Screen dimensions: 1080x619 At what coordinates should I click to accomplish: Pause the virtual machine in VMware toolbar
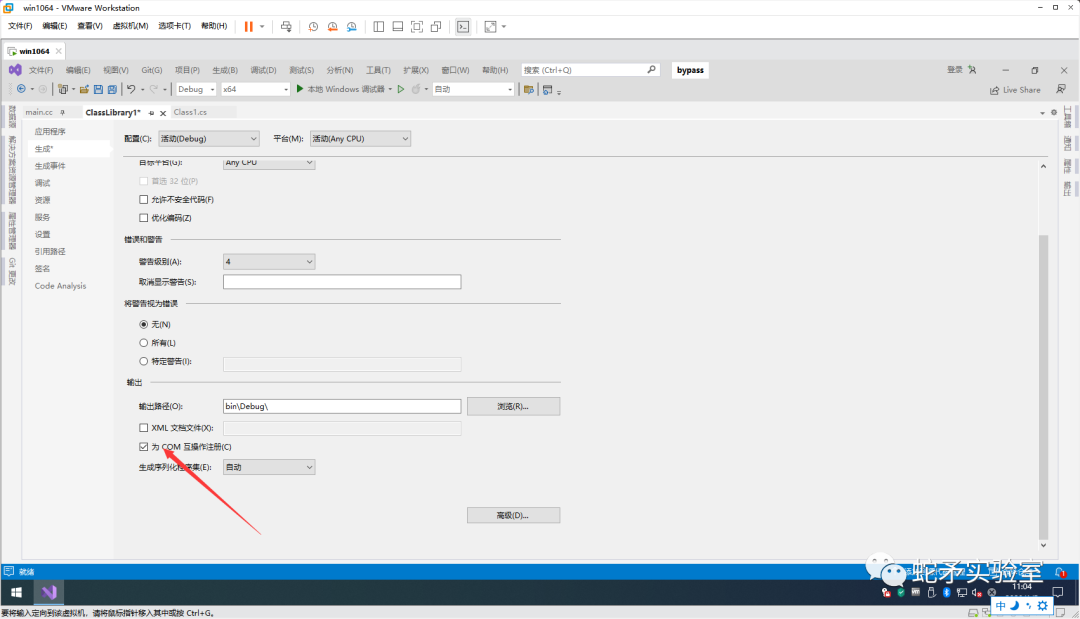tap(249, 26)
